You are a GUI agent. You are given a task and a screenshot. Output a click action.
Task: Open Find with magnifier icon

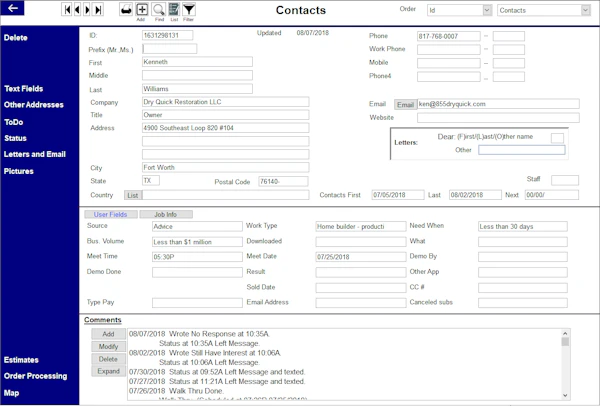tap(158, 10)
